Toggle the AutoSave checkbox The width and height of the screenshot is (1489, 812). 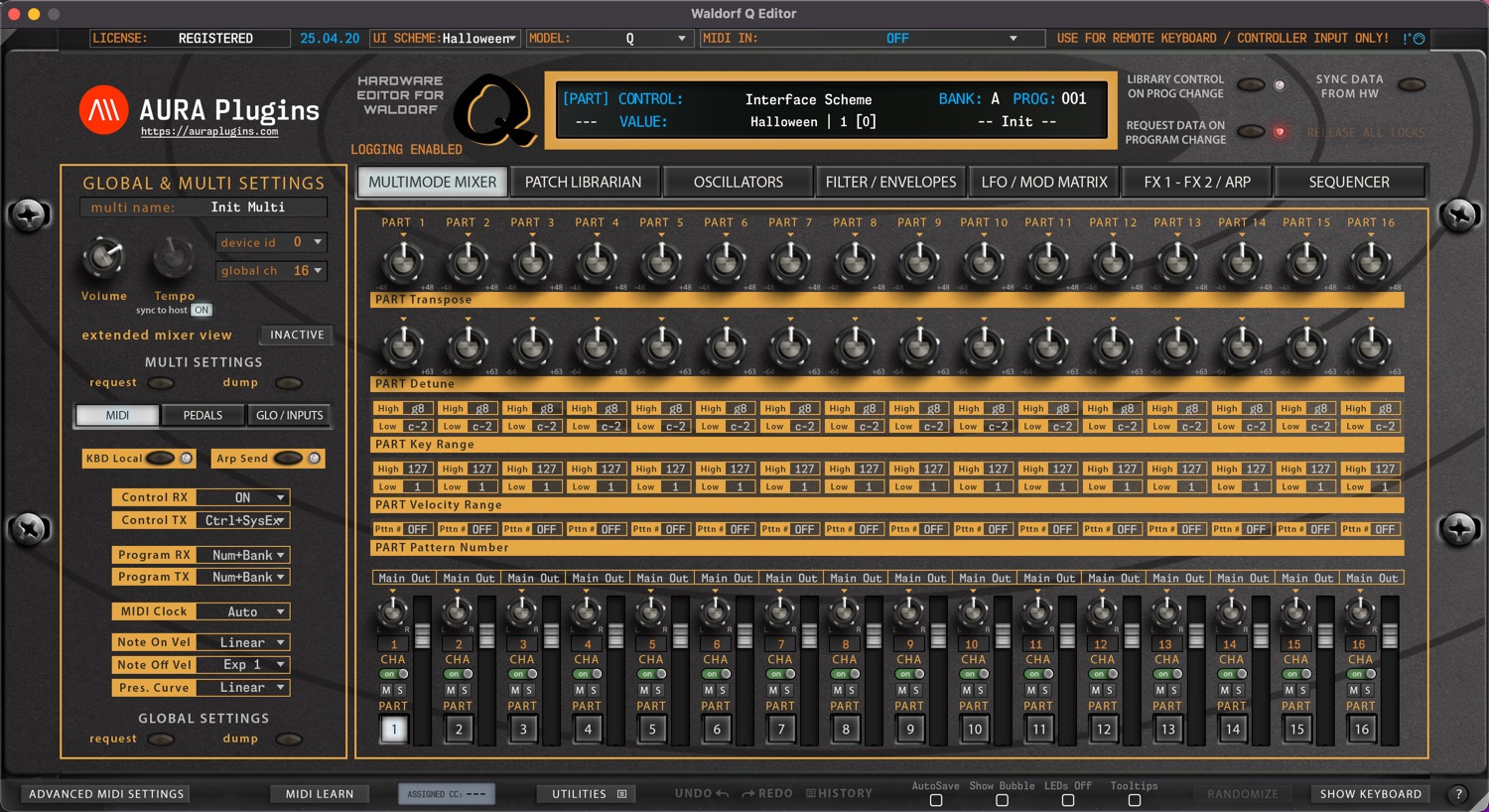[x=936, y=800]
